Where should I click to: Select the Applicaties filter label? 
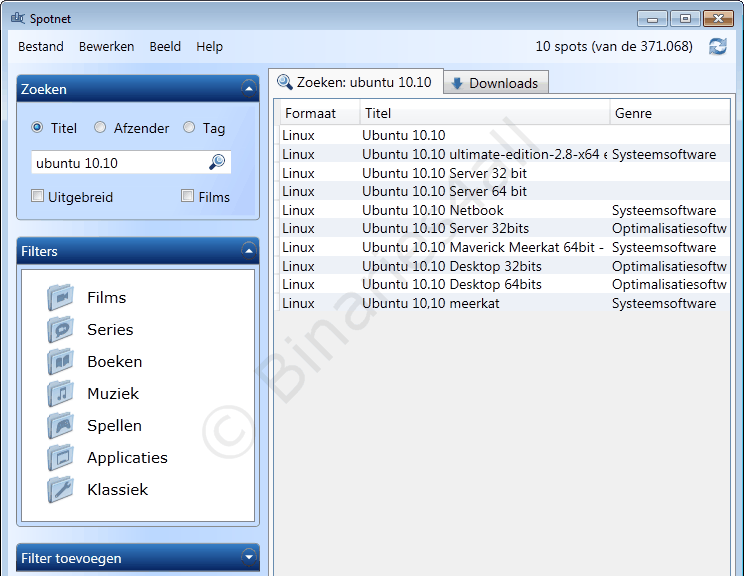coord(127,457)
